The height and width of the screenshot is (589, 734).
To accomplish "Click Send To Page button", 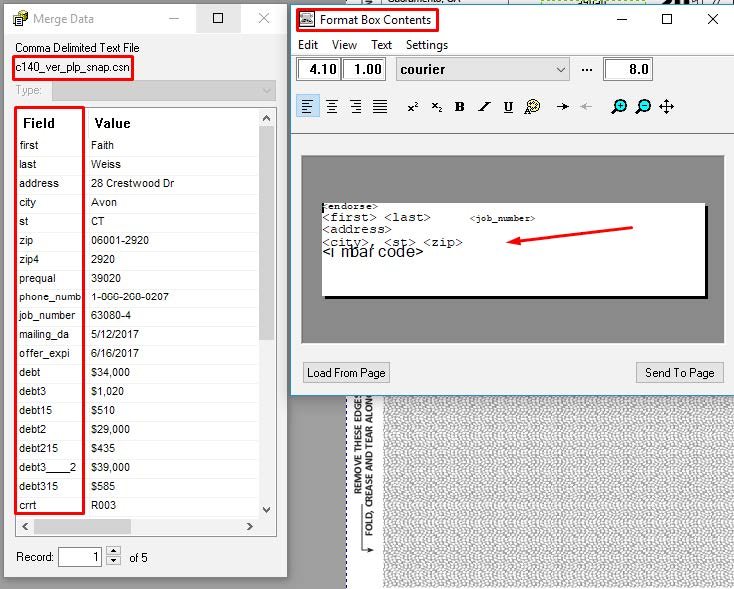I will (680, 373).
